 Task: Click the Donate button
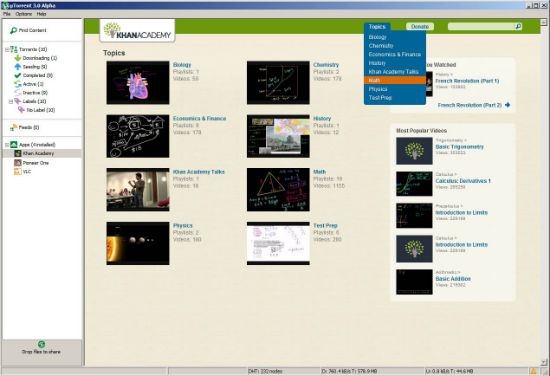coord(420,27)
